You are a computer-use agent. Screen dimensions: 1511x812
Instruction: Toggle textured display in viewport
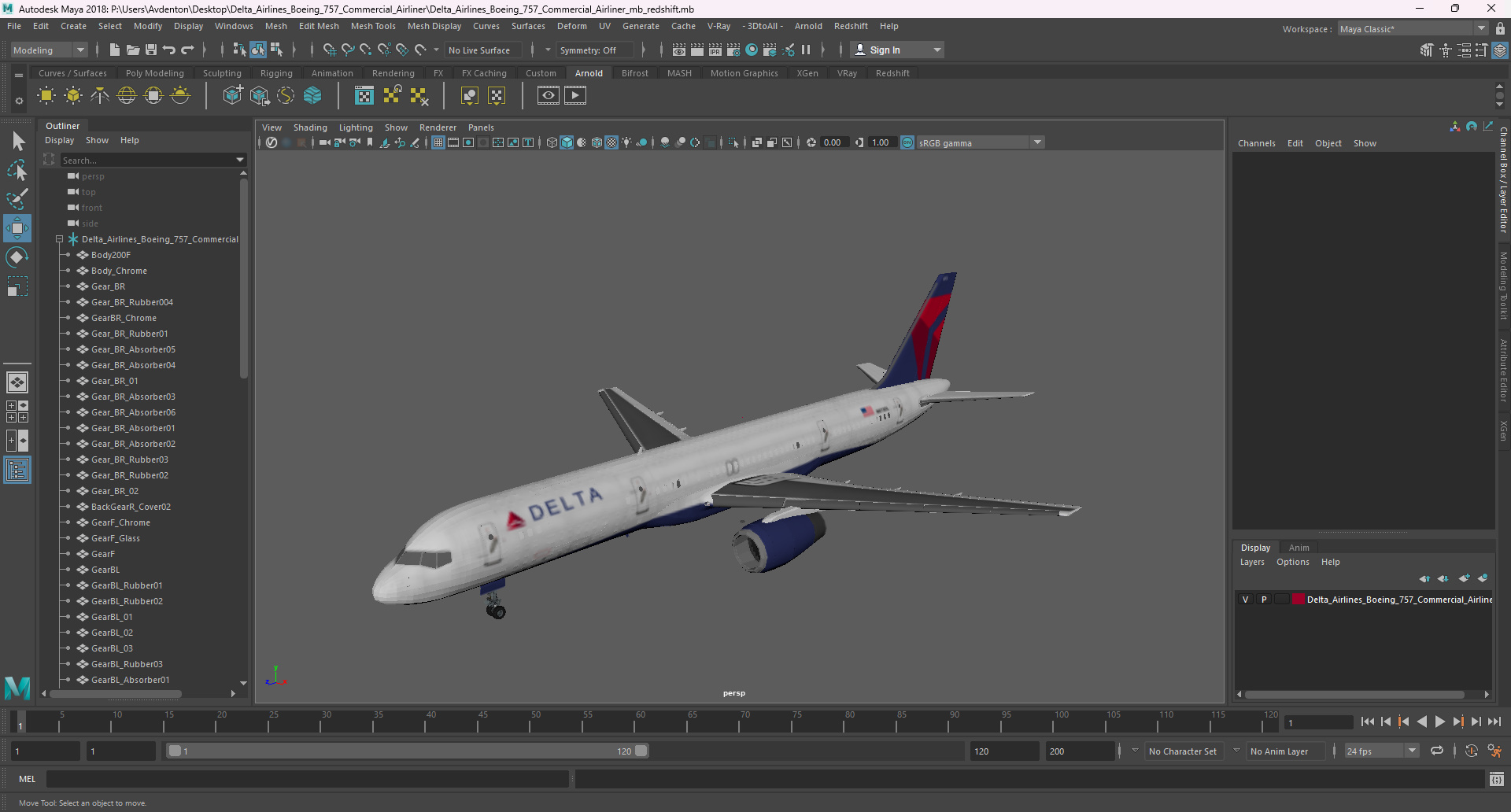pyautogui.click(x=611, y=142)
